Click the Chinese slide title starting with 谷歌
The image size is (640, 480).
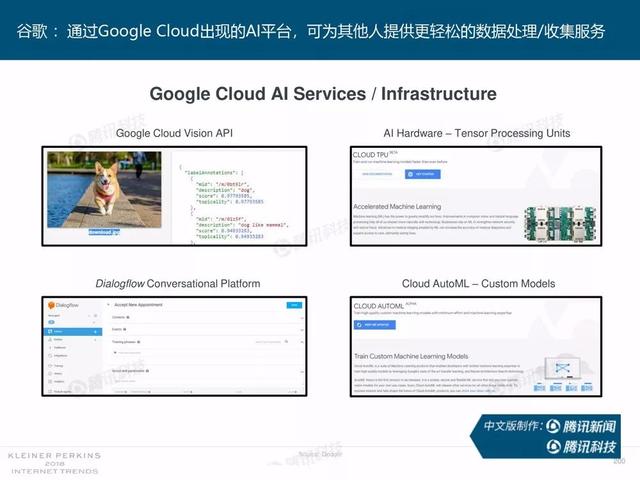coord(311,31)
